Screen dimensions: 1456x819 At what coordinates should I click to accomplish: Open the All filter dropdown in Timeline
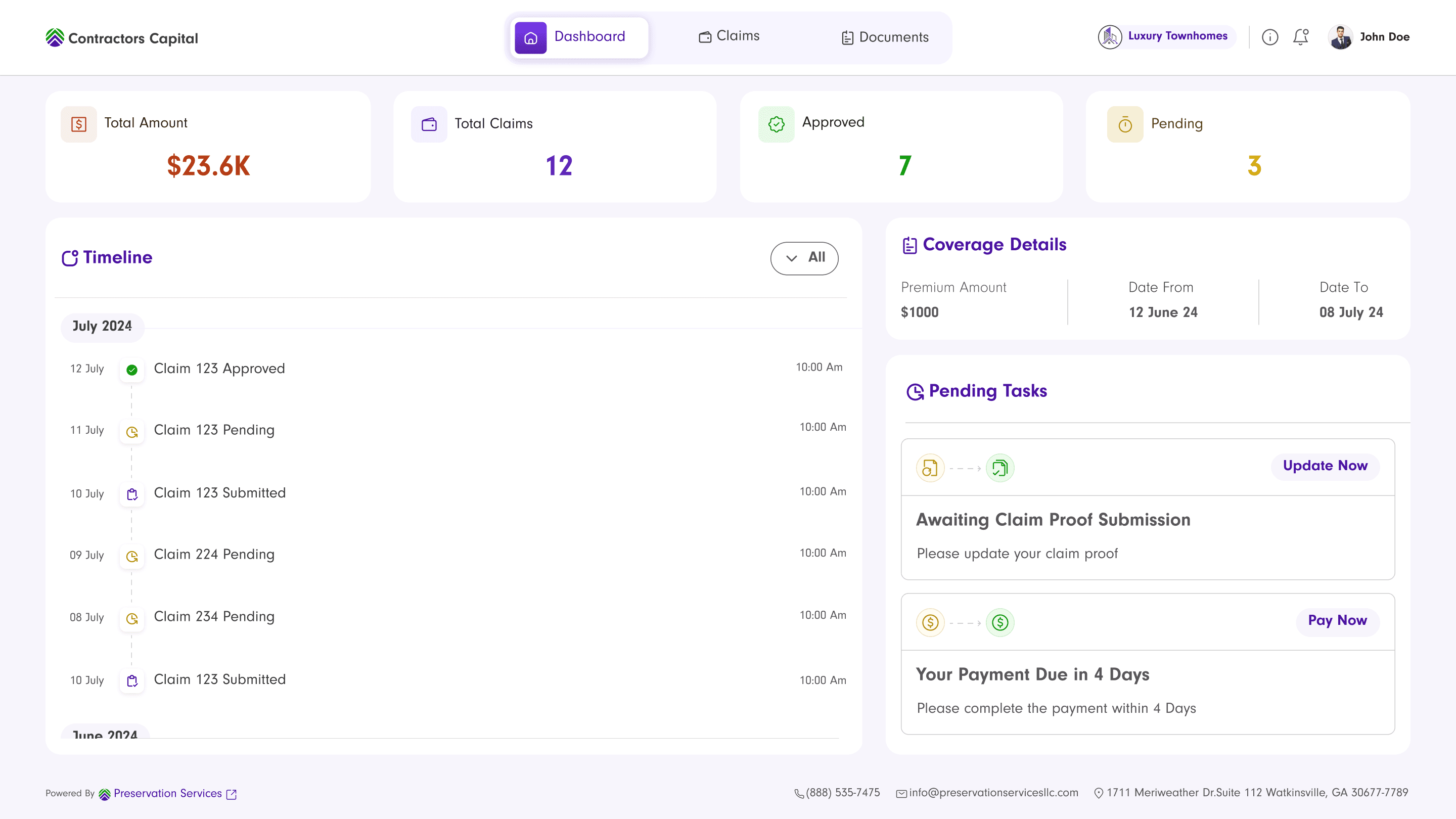pos(804,258)
